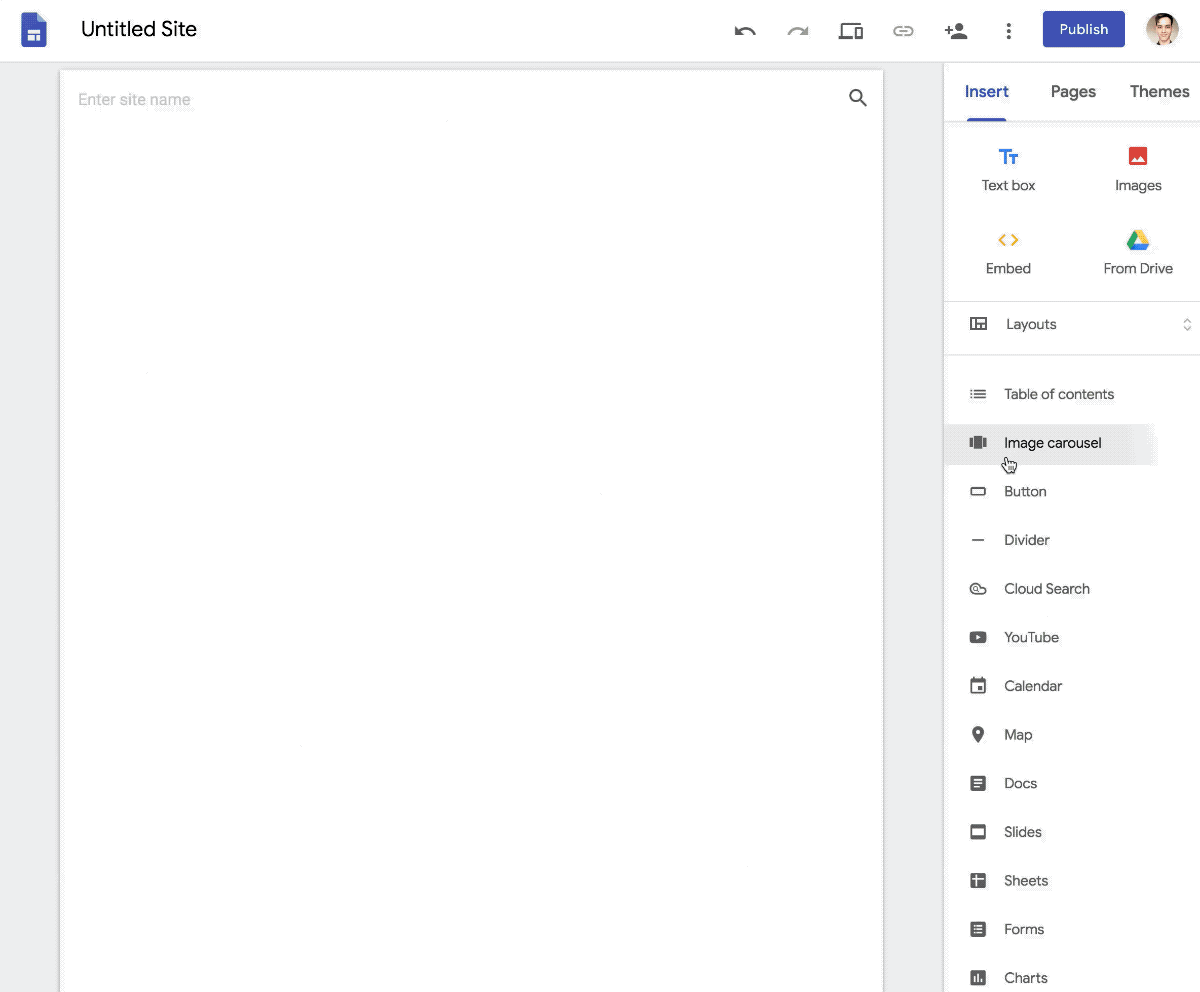
Task: Select the Cloud Search label
Action: pos(1047,589)
